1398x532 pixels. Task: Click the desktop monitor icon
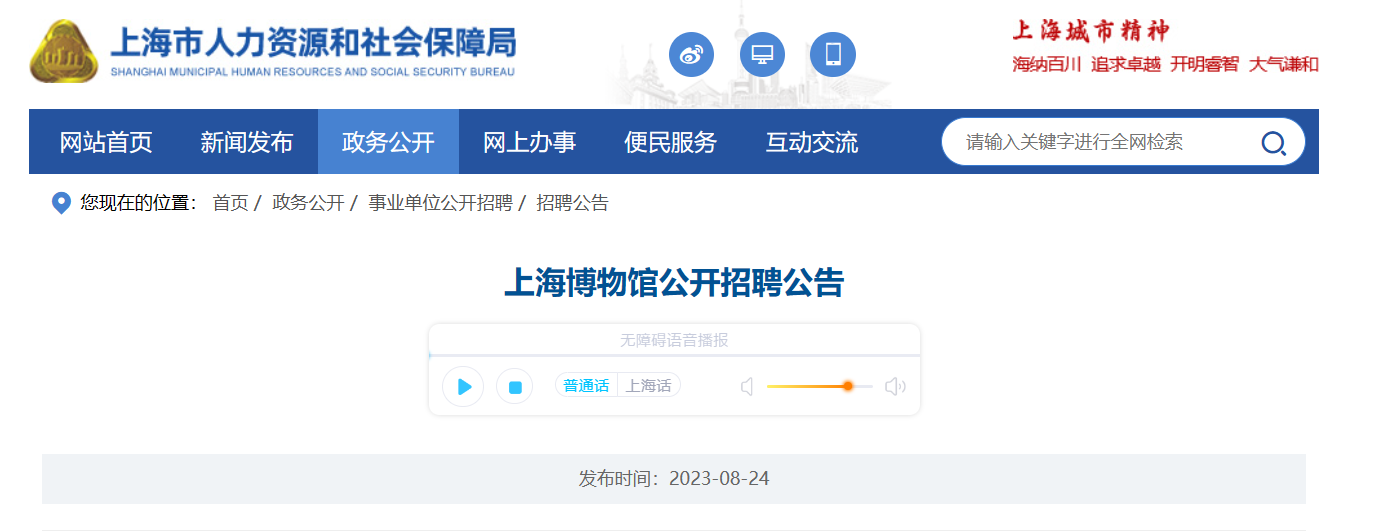[x=762, y=55]
